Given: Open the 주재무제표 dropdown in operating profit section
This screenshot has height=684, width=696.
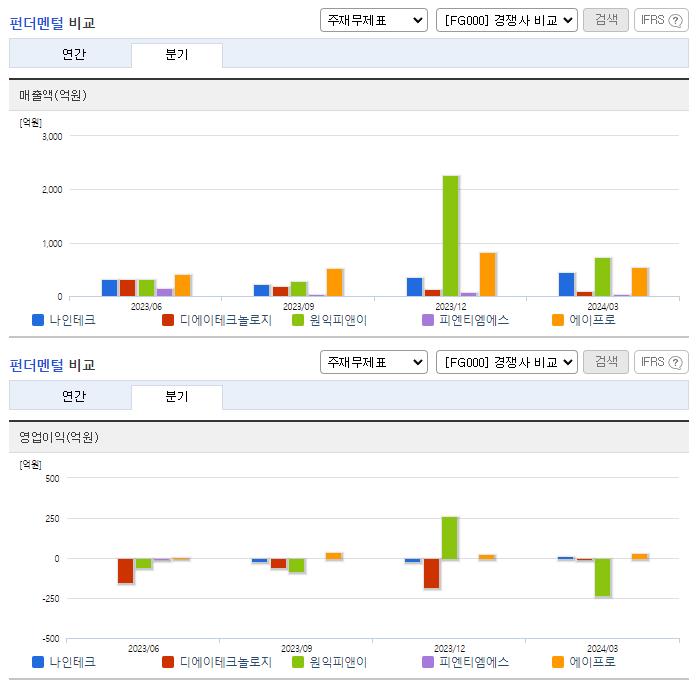Looking at the screenshot, I should [373, 362].
